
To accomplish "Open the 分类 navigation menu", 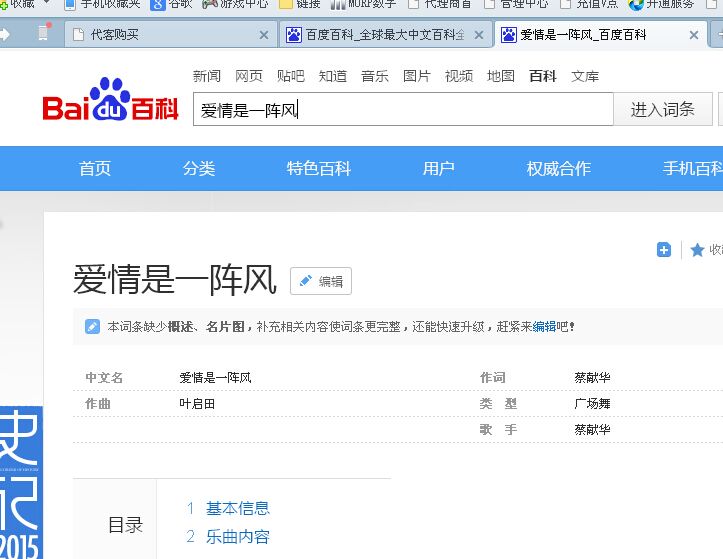I will (199, 168).
